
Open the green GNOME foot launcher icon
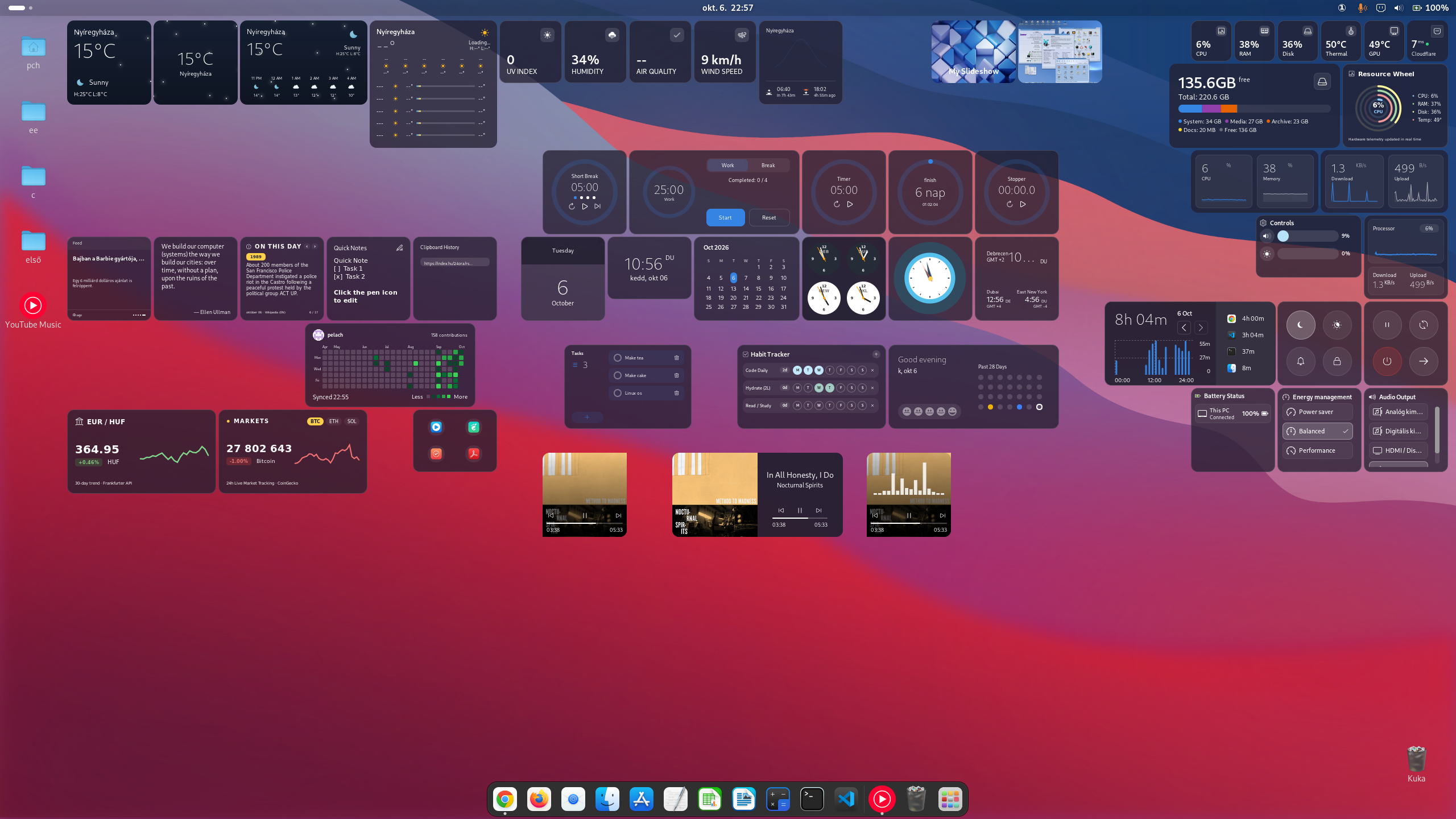pyautogui.click(x=473, y=427)
